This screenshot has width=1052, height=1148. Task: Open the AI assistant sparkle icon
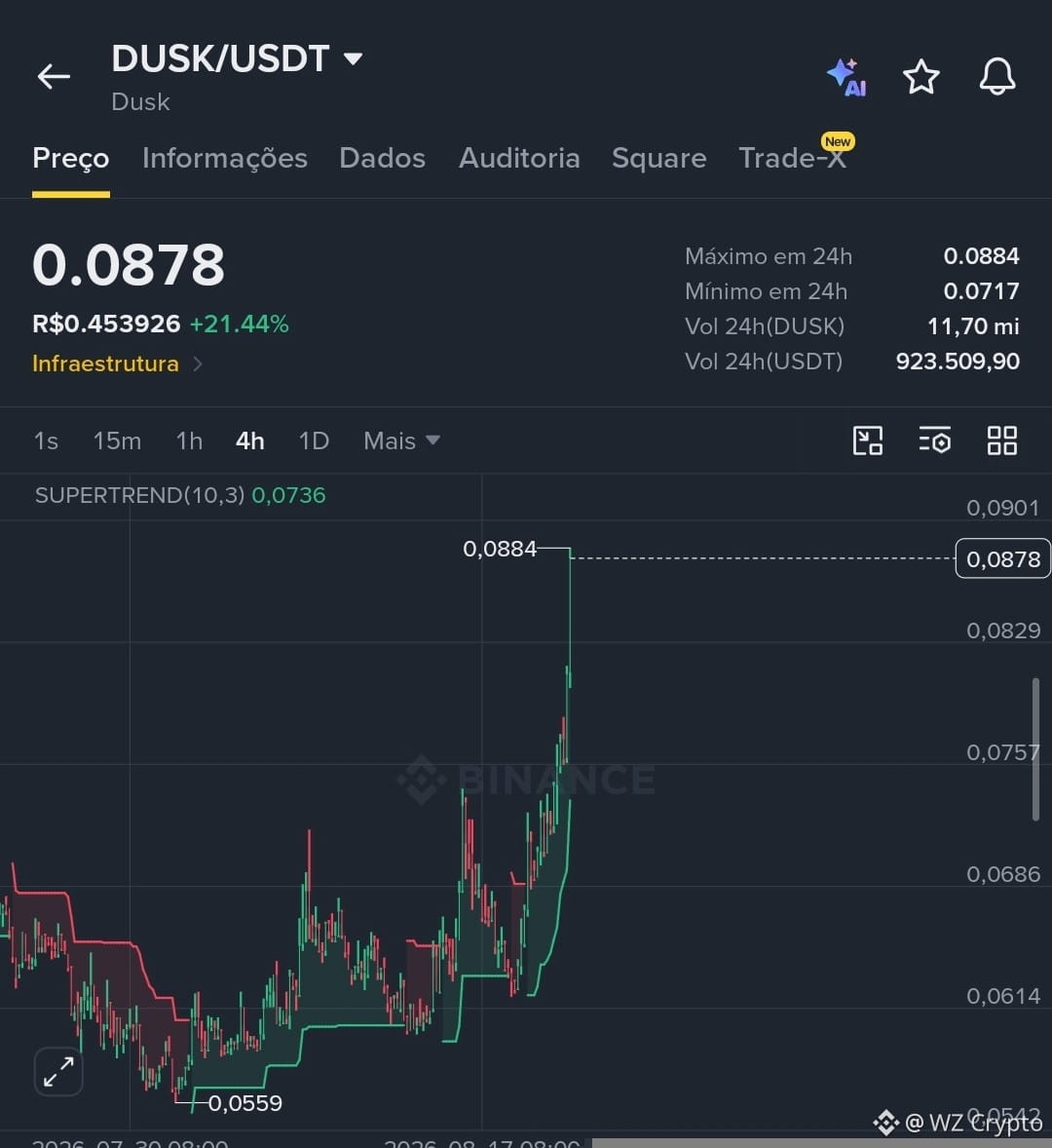[x=846, y=77]
